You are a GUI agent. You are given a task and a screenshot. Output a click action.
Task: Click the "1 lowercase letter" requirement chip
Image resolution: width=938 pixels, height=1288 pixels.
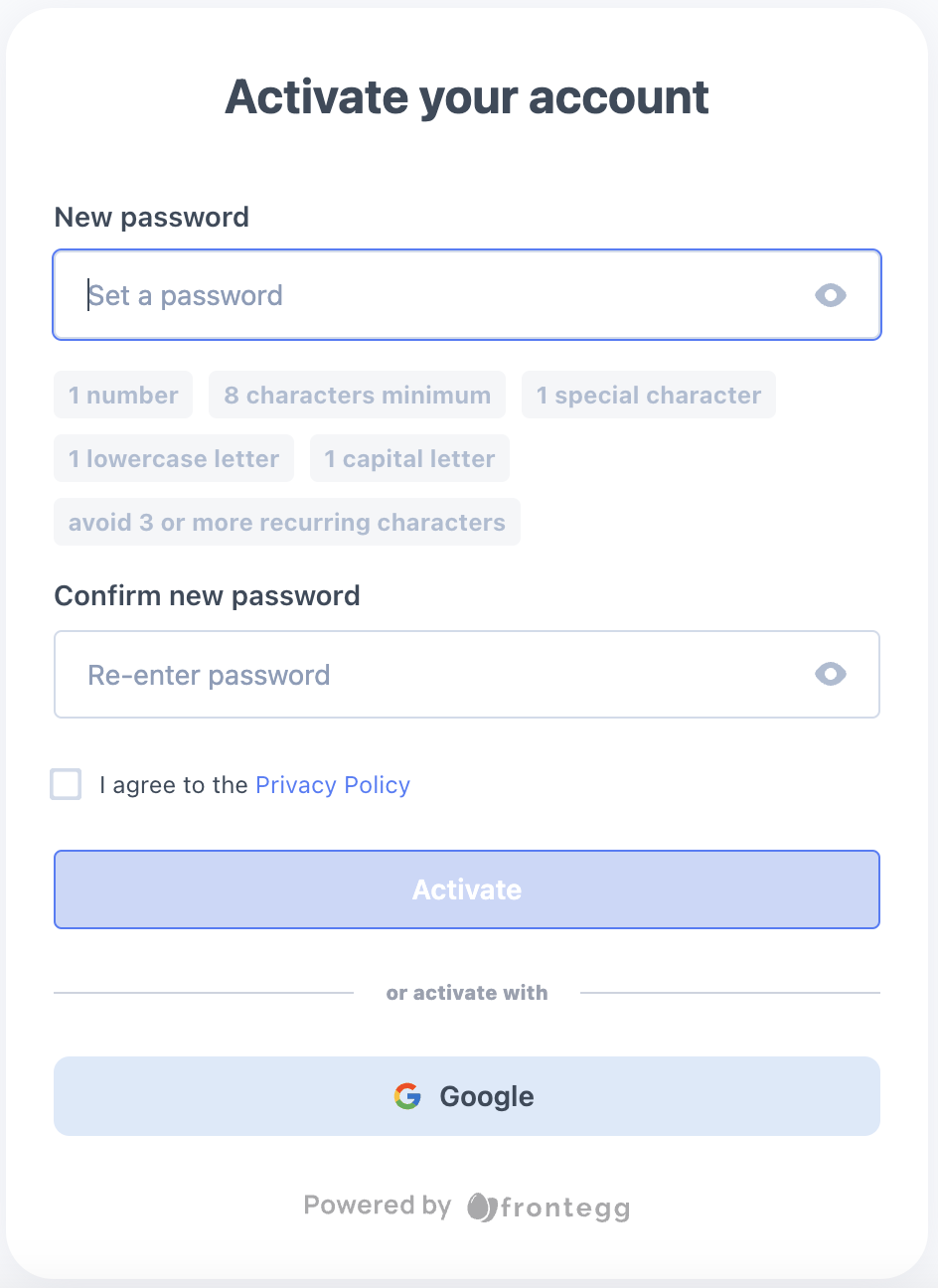click(x=174, y=459)
